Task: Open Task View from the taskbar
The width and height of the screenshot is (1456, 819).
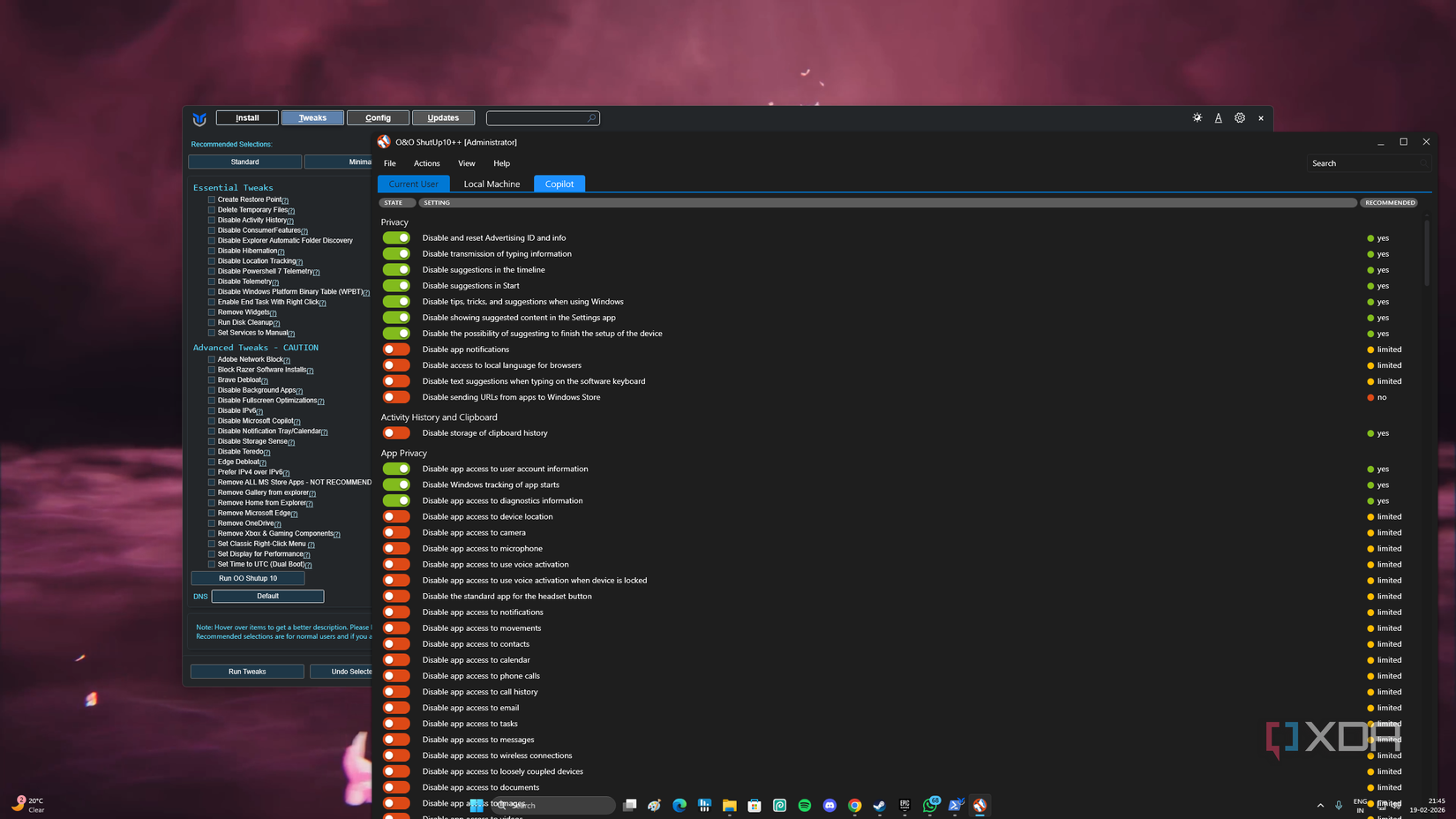Action: pyautogui.click(x=629, y=805)
